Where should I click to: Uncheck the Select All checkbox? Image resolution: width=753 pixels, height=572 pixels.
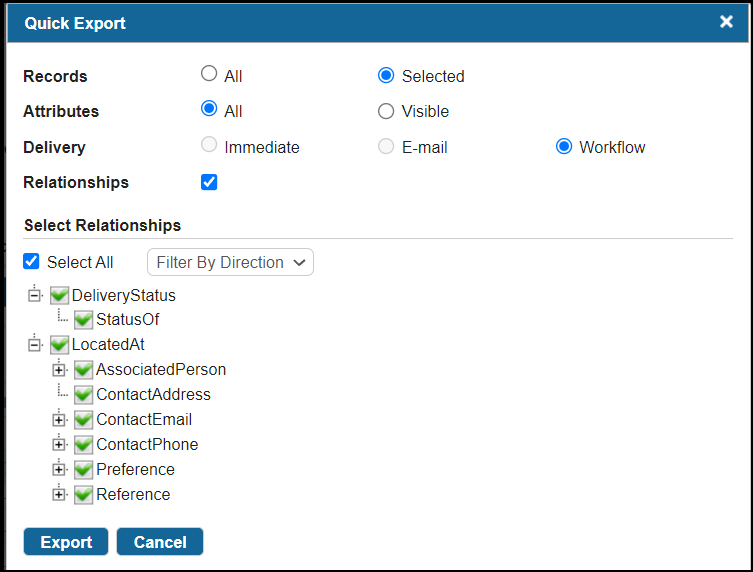32,262
